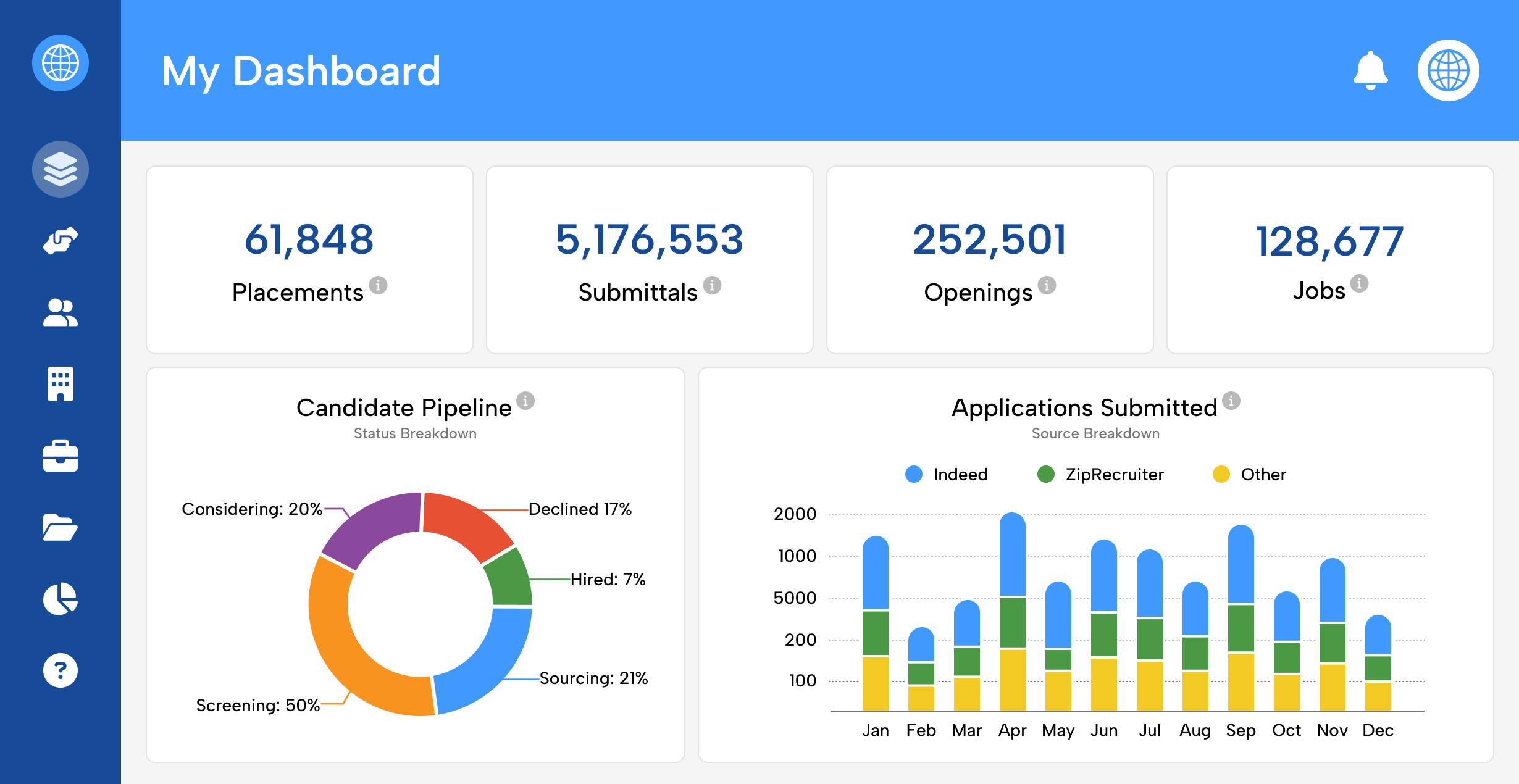Image resolution: width=1519 pixels, height=784 pixels.
Task: Show info tooltip next to Placements
Action: point(378,285)
